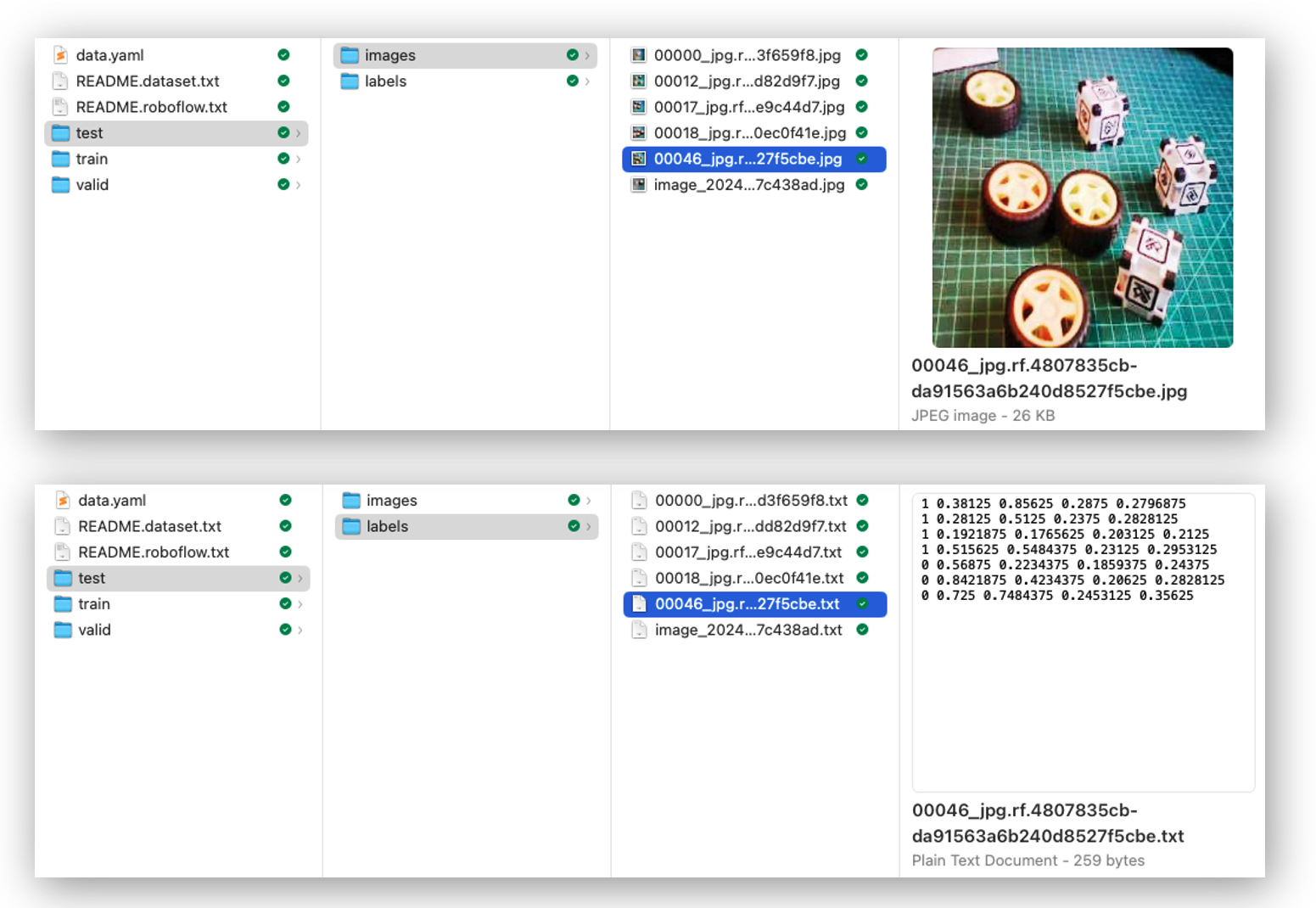Click green sync badge beside 00046_jpg.r...27f5cbe.jpg
The image size is (1316, 908).
click(861, 159)
